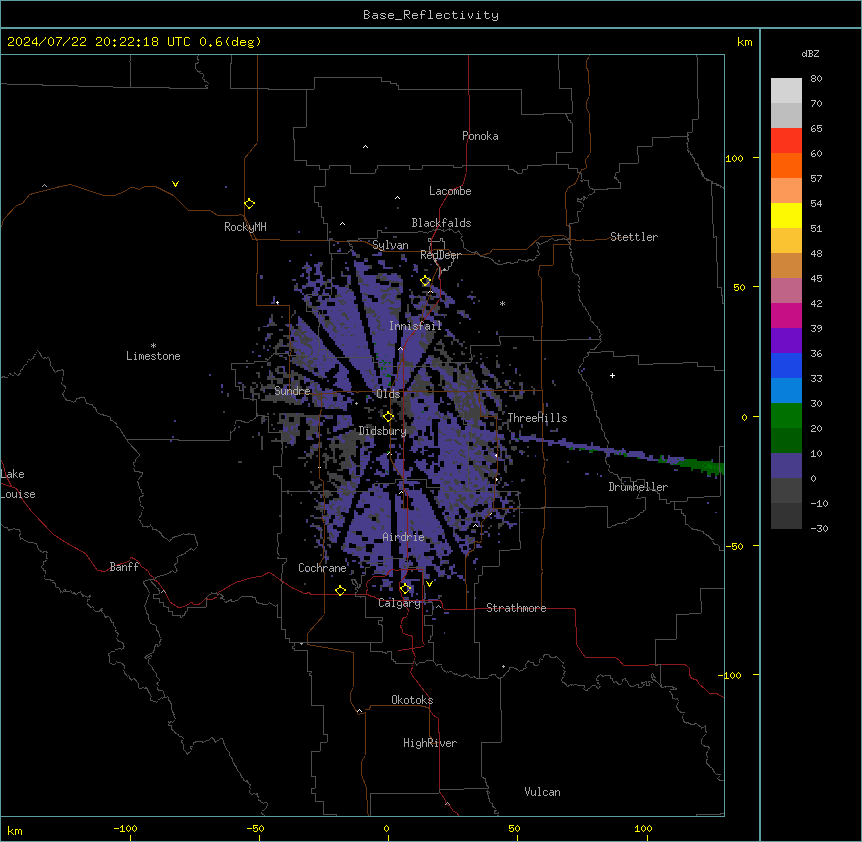This screenshot has width=862, height=842.
Task: Click the Okotoks label
Action: coord(412,700)
